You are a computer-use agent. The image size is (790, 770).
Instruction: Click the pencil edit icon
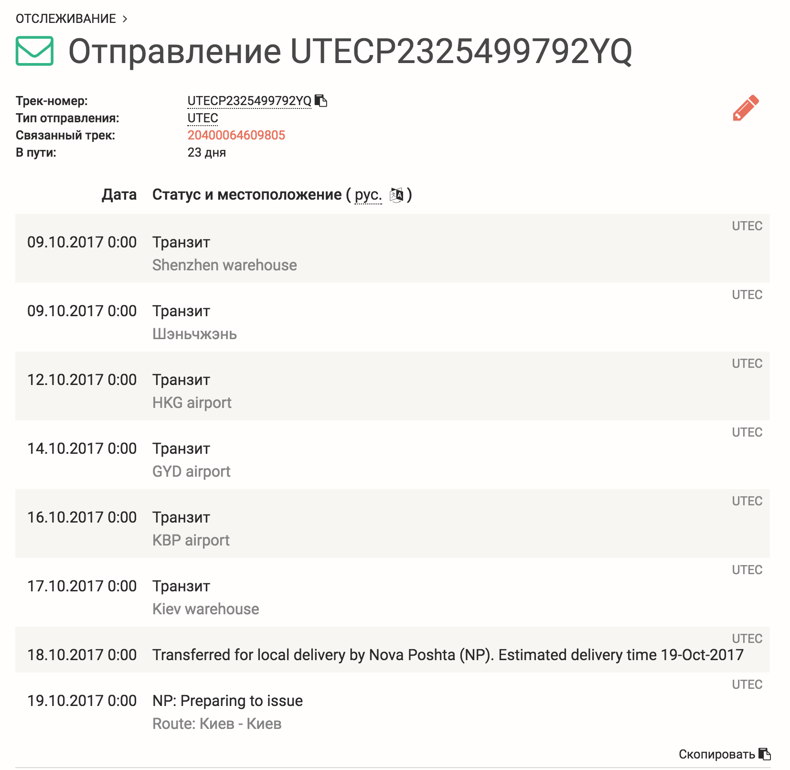745,108
